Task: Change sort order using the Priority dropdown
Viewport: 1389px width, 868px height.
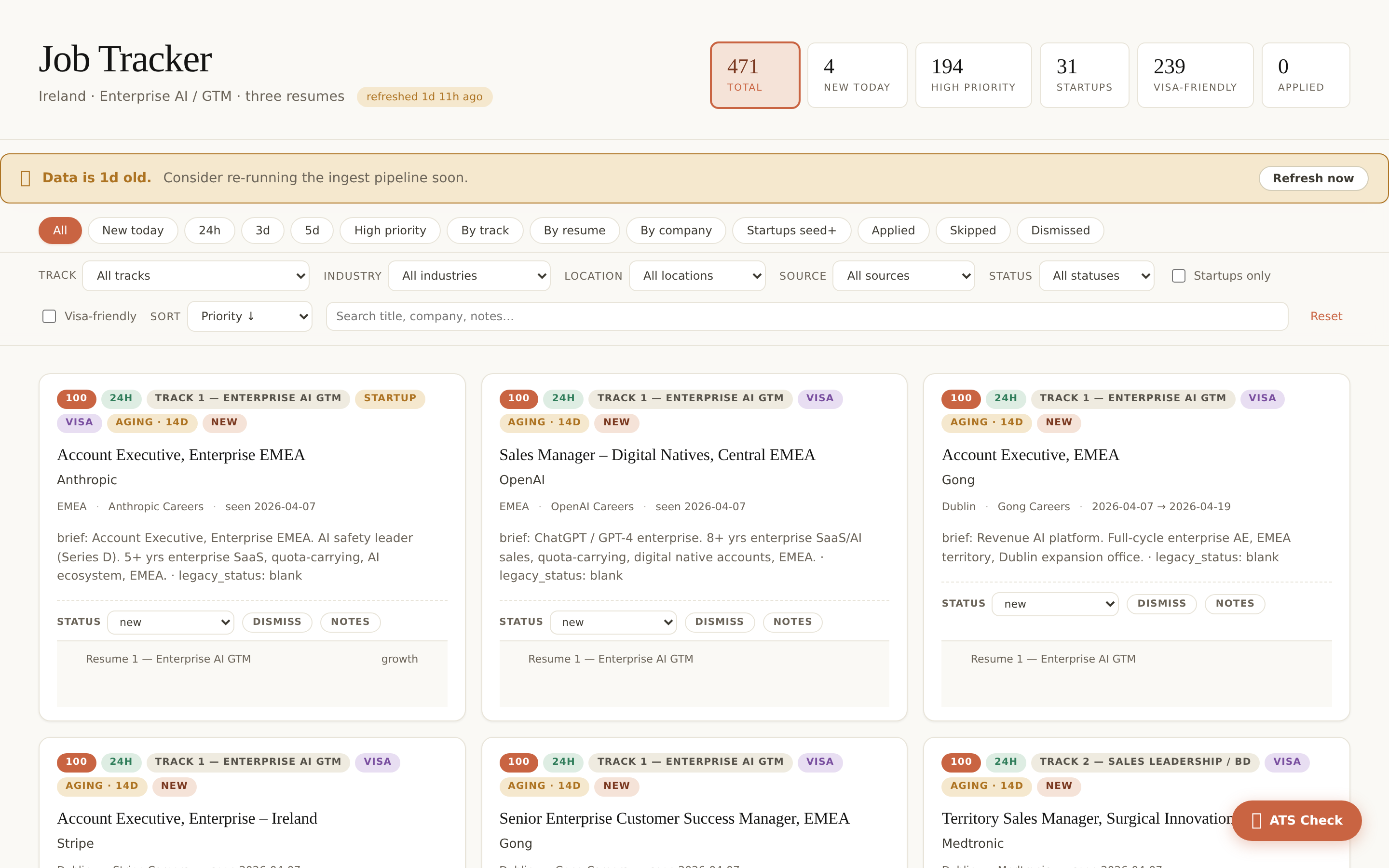Action: 250,316
